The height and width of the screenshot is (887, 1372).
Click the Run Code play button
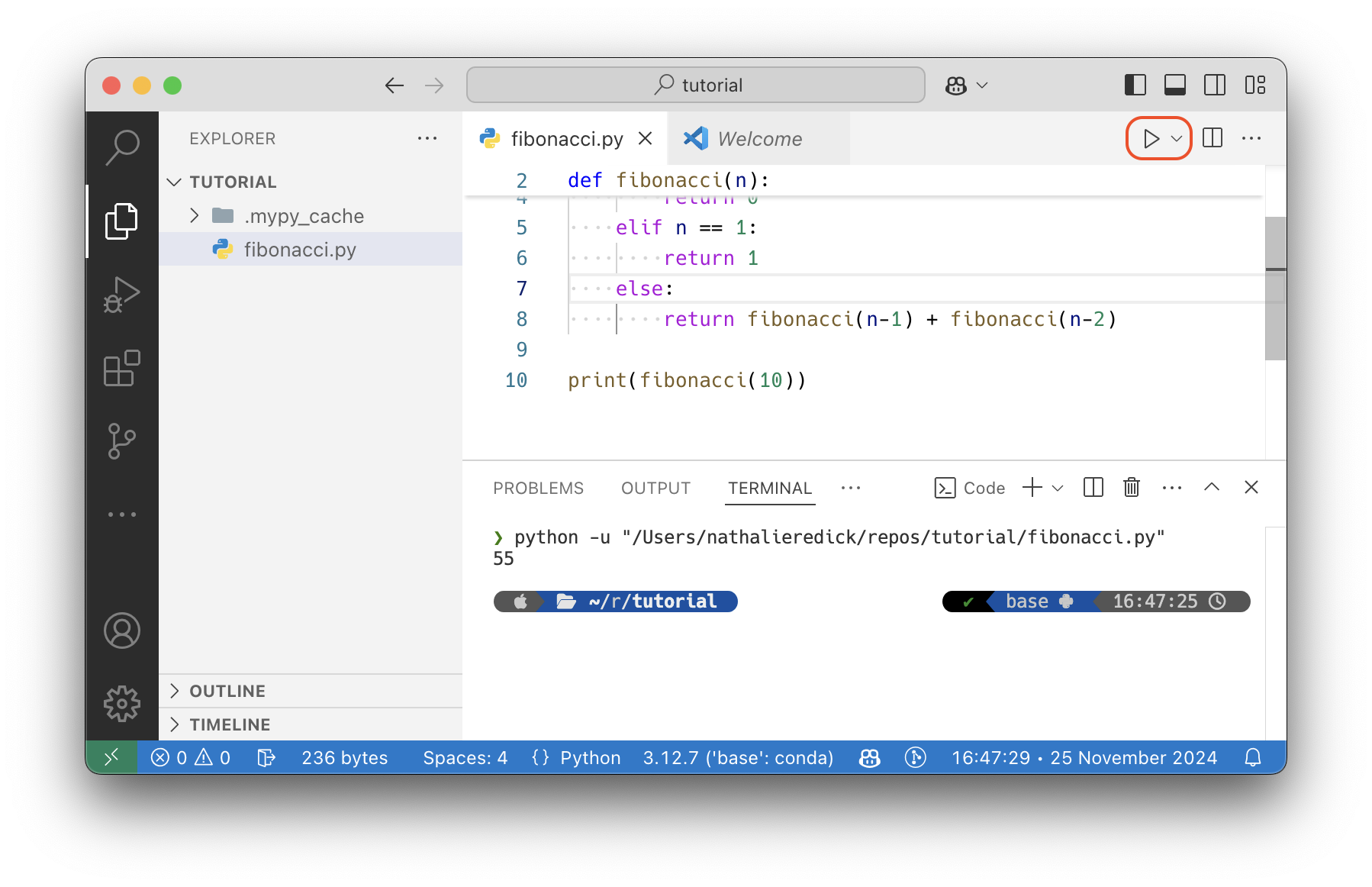[x=1151, y=138]
